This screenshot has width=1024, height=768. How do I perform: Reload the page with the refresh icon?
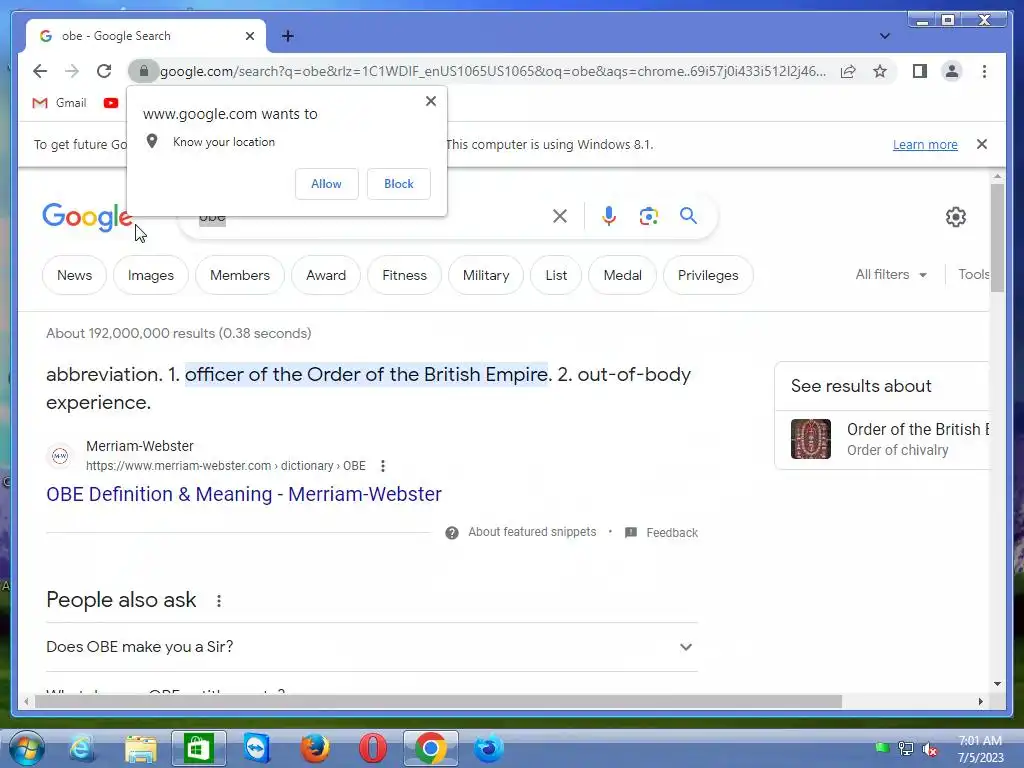coord(104,71)
